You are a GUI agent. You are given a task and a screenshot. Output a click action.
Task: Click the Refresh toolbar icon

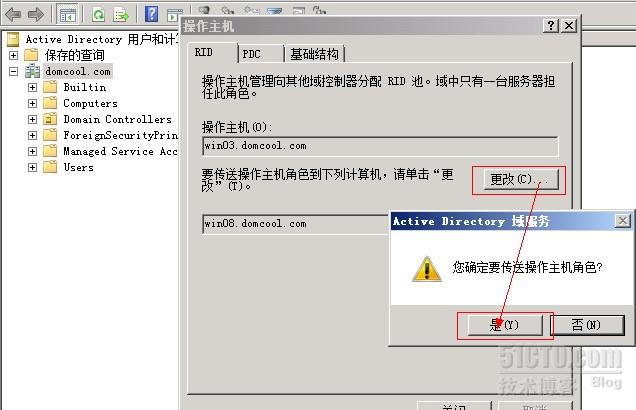pos(98,15)
